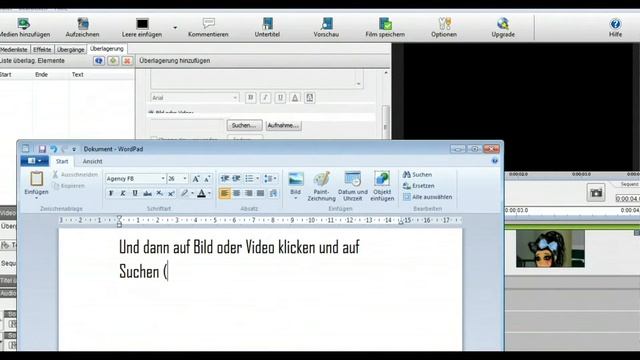The height and width of the screenshot is (360, 640).
Task: Toggle italic in the overlay text options
Action: (265, 98)
